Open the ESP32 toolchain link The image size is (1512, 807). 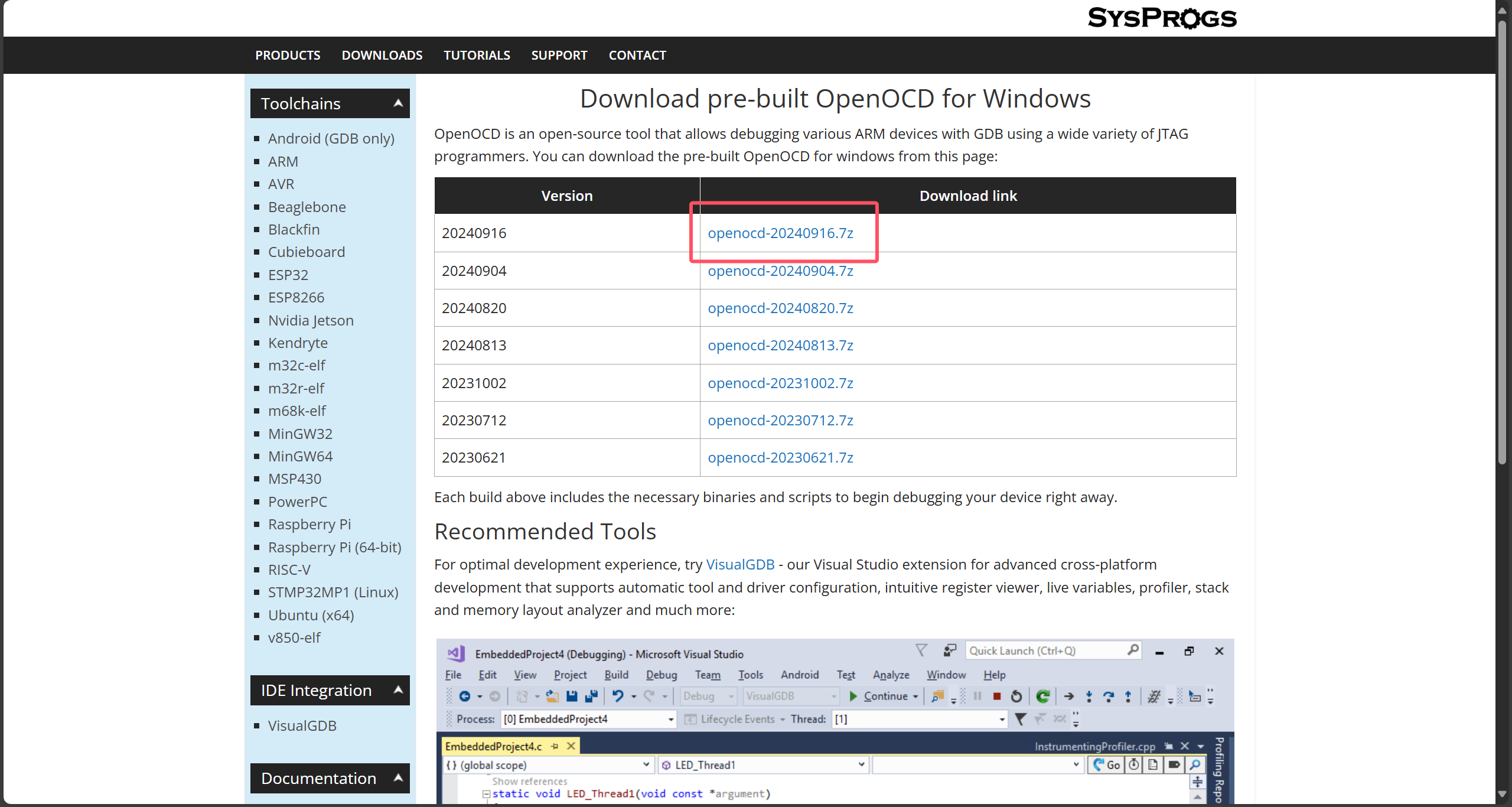[288, 275]
